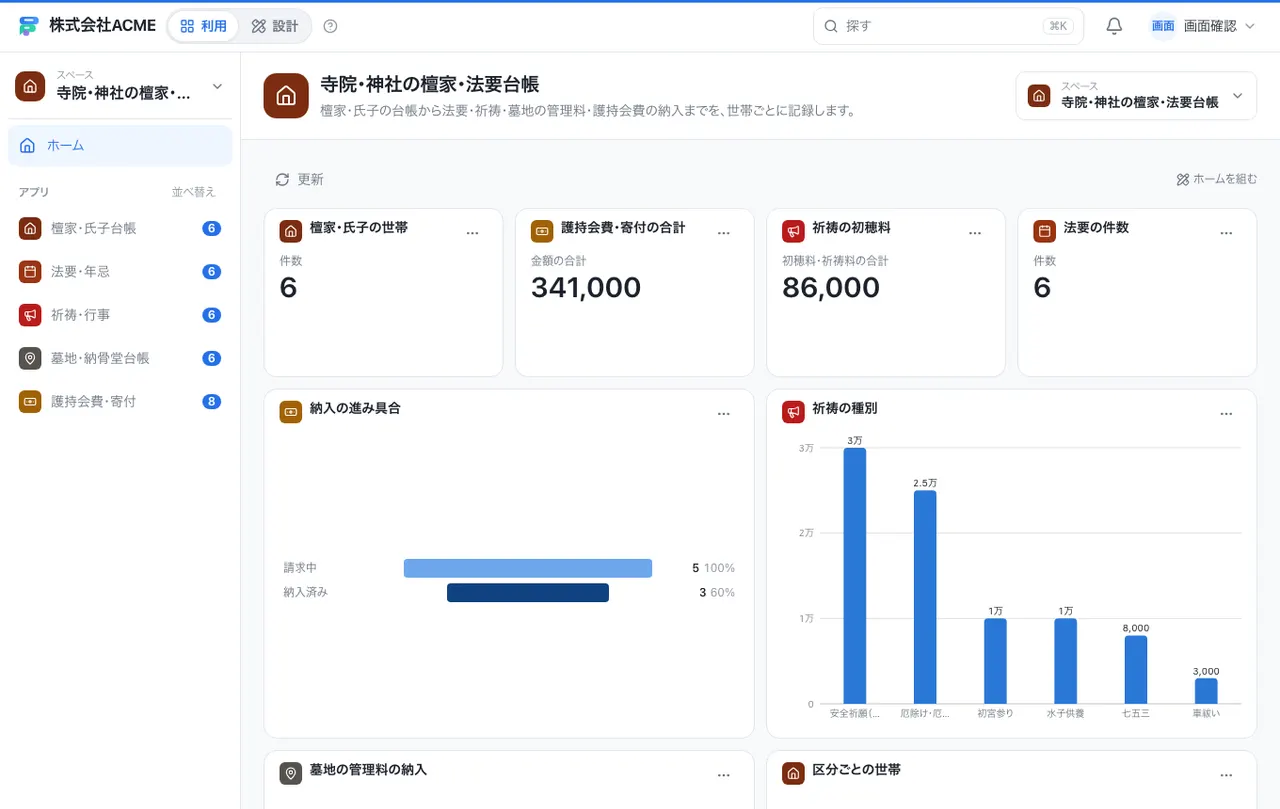Open 祈祷・行事 app in sidebar

[120, 315]
